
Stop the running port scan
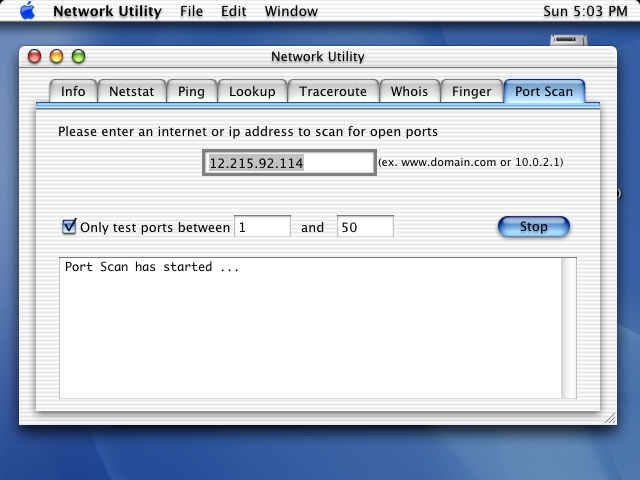click(x=533, y=227)
